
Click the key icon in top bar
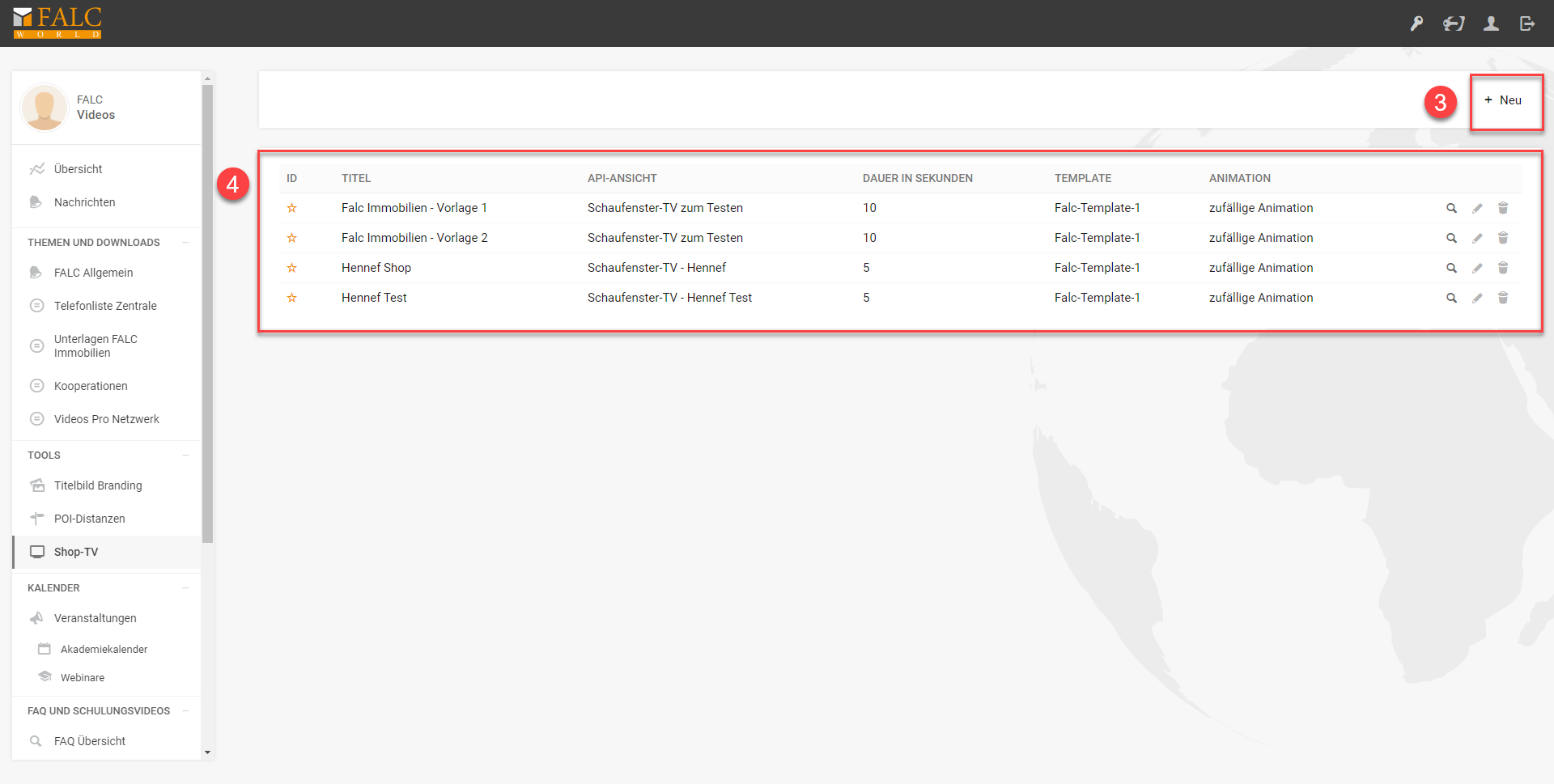click(1416, 23)
